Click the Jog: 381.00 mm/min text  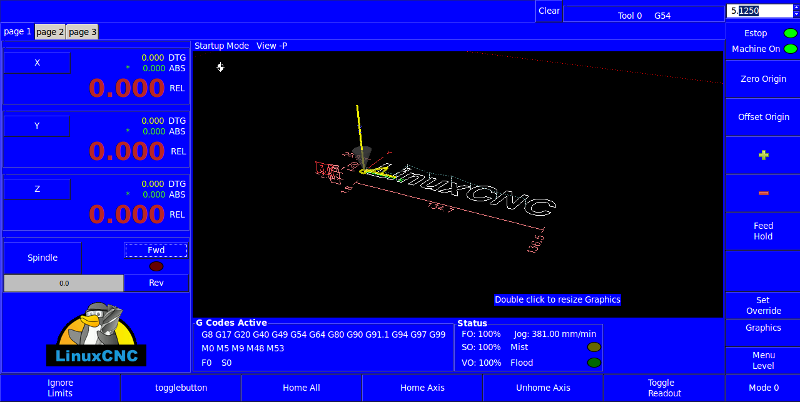555,335
